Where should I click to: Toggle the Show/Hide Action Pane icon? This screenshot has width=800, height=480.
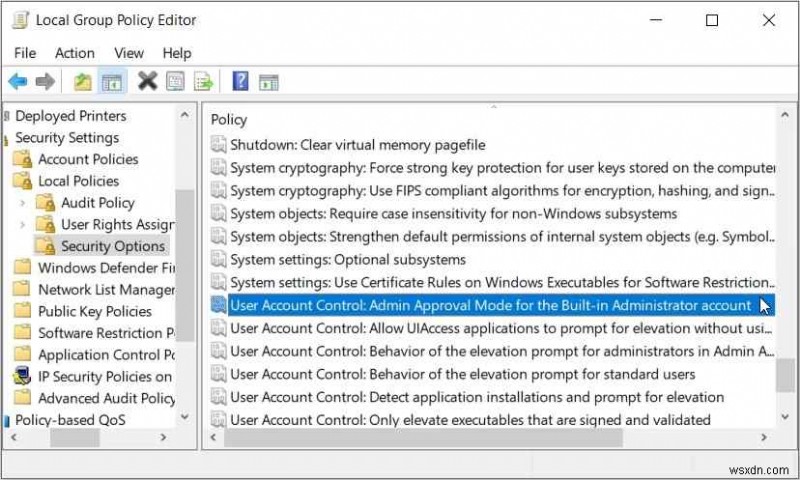tap(268, 81)
